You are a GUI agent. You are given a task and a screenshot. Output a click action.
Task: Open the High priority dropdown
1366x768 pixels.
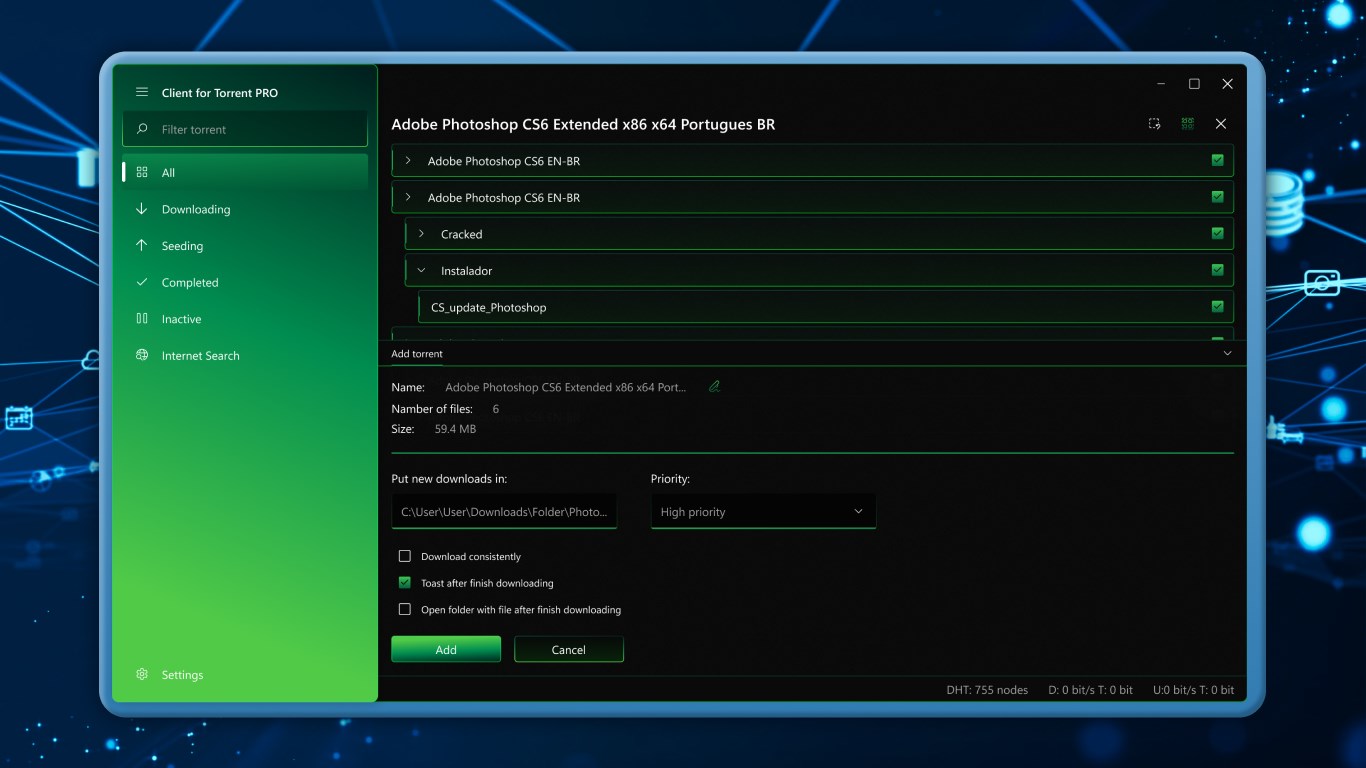pyautogui.click(x=763, y=512)
